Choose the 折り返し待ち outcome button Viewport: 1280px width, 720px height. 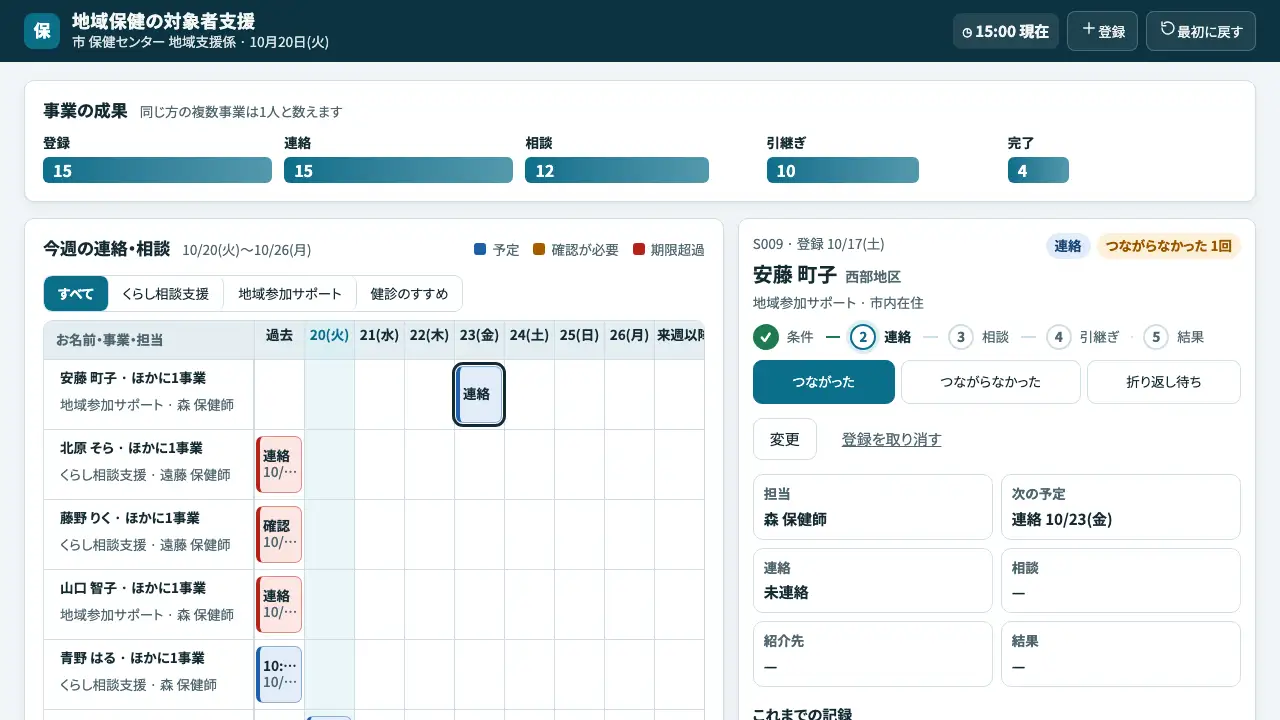click(1164, 382)
